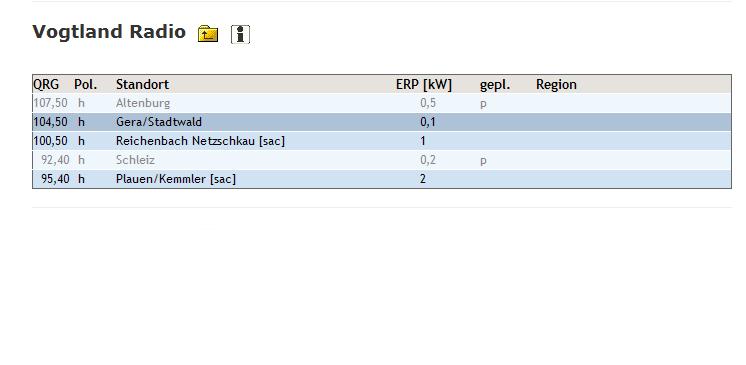Screen dimensions: 746x365
Task: Select the Gera/Stadtwald row
Action: click(382, 122)
